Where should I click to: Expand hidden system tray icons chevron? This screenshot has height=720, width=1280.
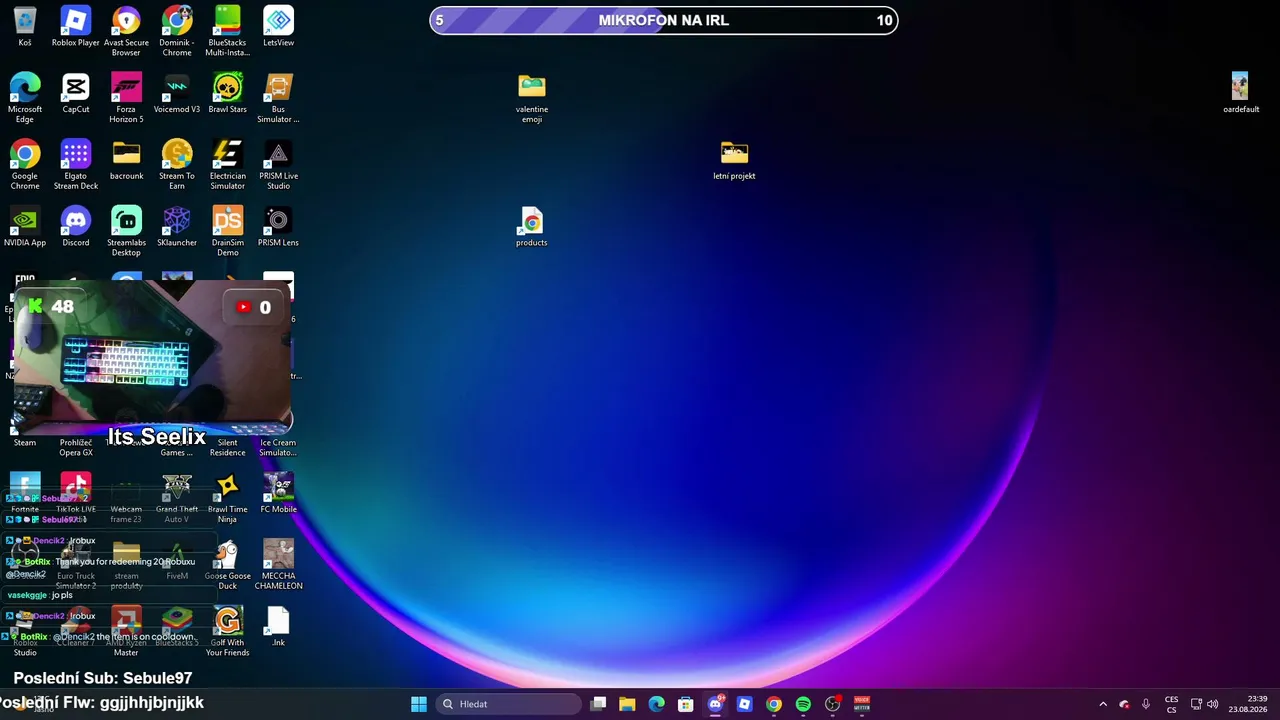point(1103,704)
